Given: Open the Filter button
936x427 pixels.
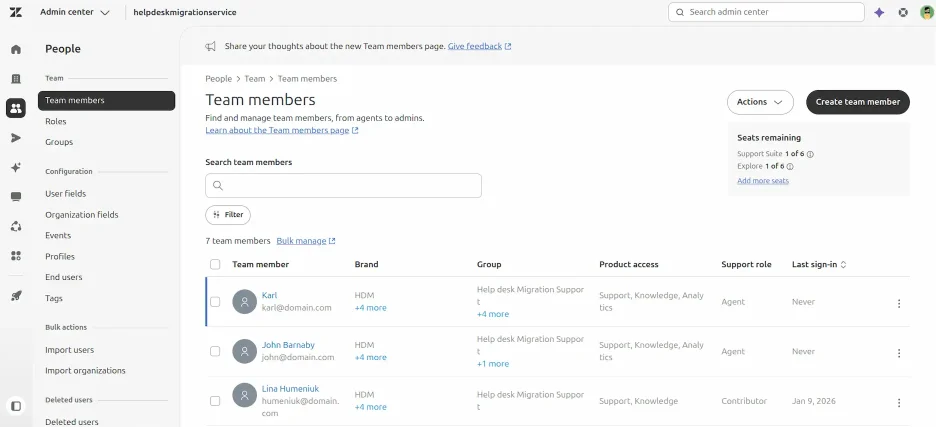Looking at the screenshot, I should pos(228,215).
